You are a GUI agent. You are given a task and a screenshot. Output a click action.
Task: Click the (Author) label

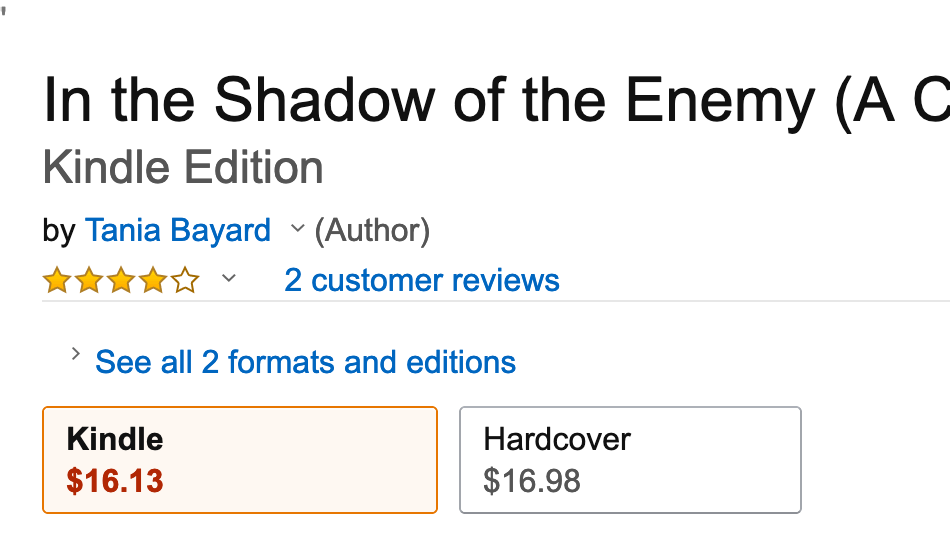(x=372, y=231)
